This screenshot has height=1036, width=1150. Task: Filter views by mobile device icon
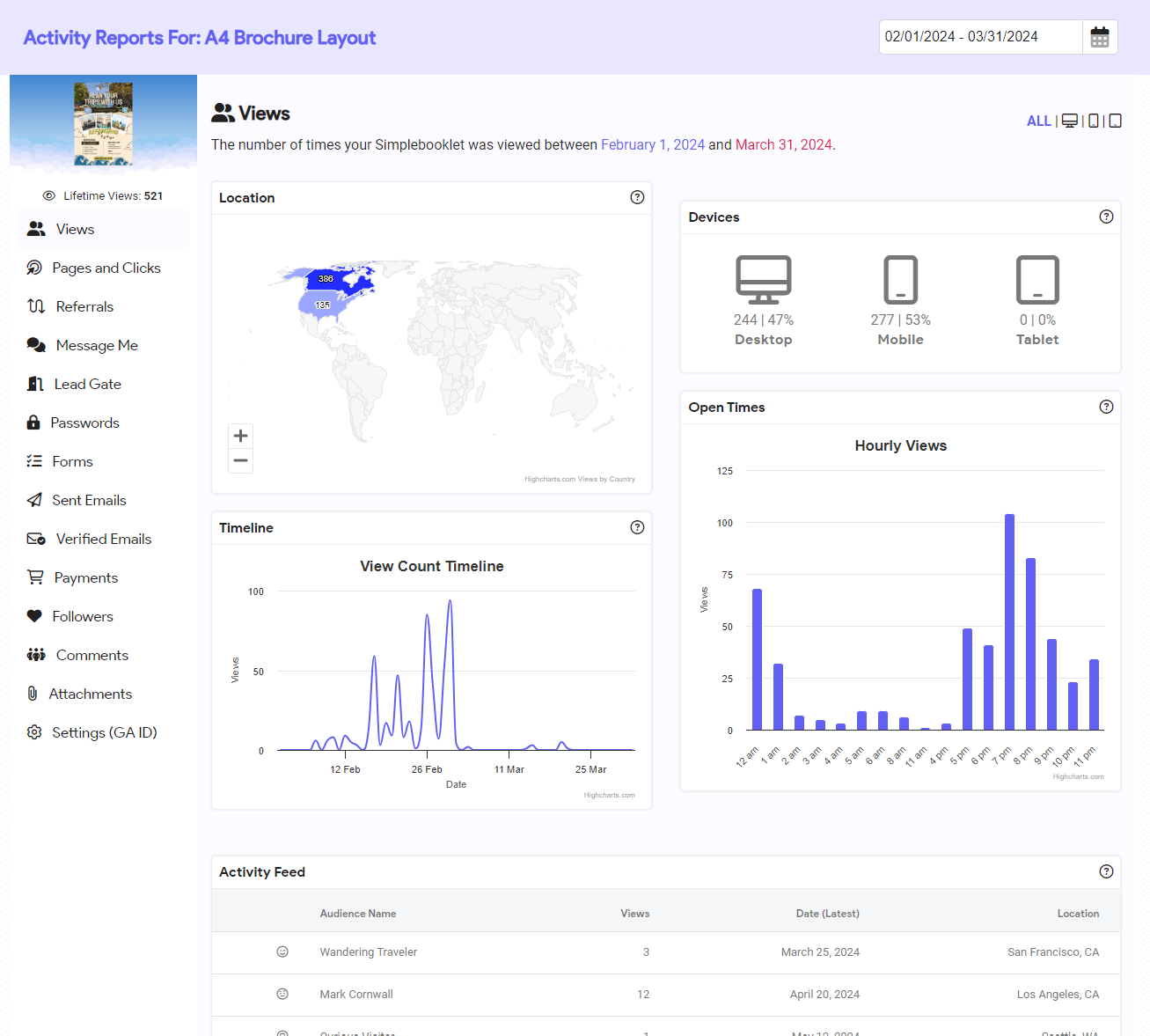[x=1094, y=121]
